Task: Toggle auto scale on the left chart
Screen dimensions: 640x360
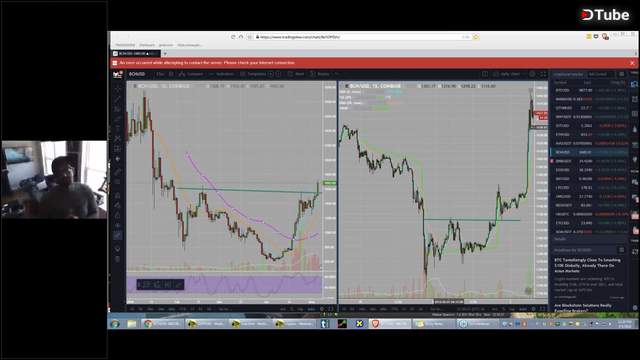Action: coord(311,309)
